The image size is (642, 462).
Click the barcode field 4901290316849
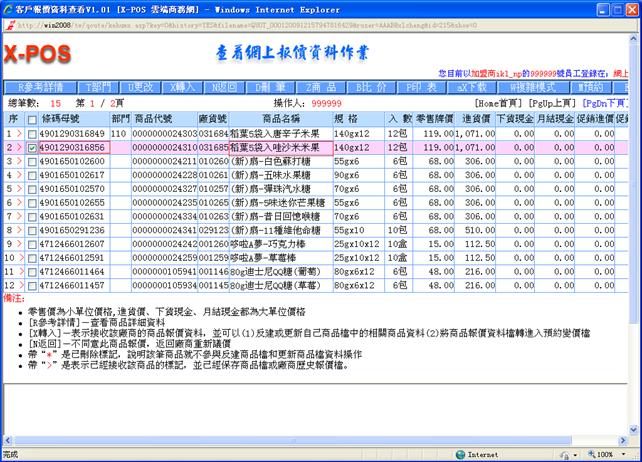[74, 133]
